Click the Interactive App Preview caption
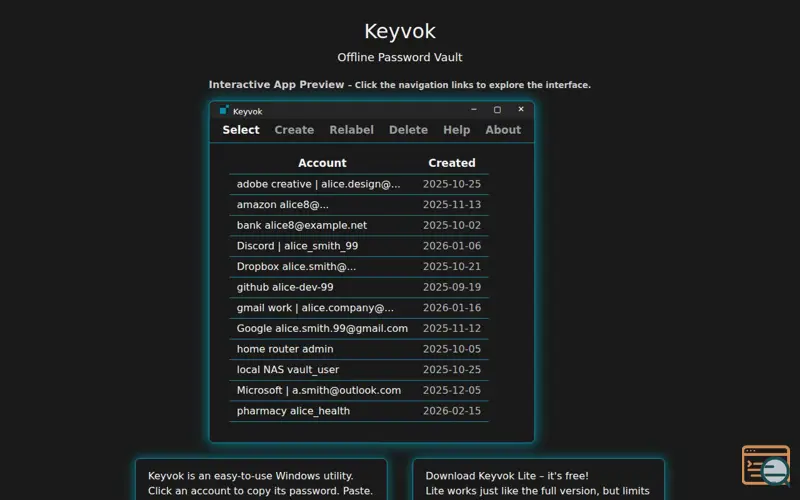This screenshot has width=800, height=500. tap(399, 85)
